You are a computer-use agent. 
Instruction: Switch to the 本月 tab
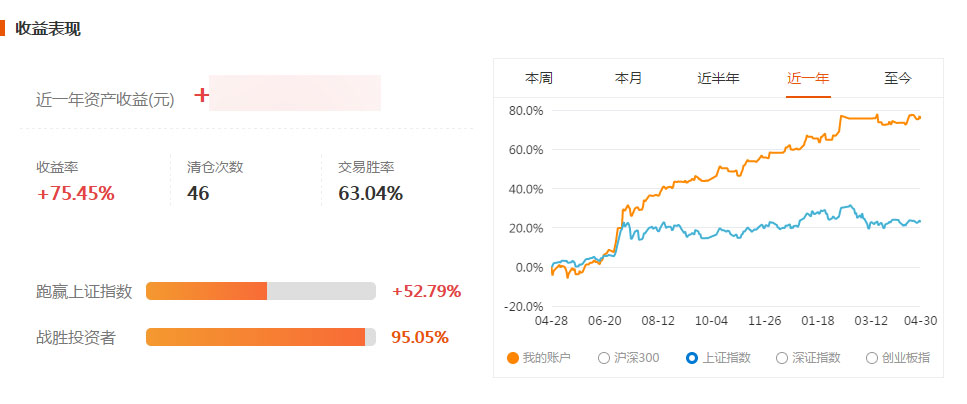tap(628, 78)
